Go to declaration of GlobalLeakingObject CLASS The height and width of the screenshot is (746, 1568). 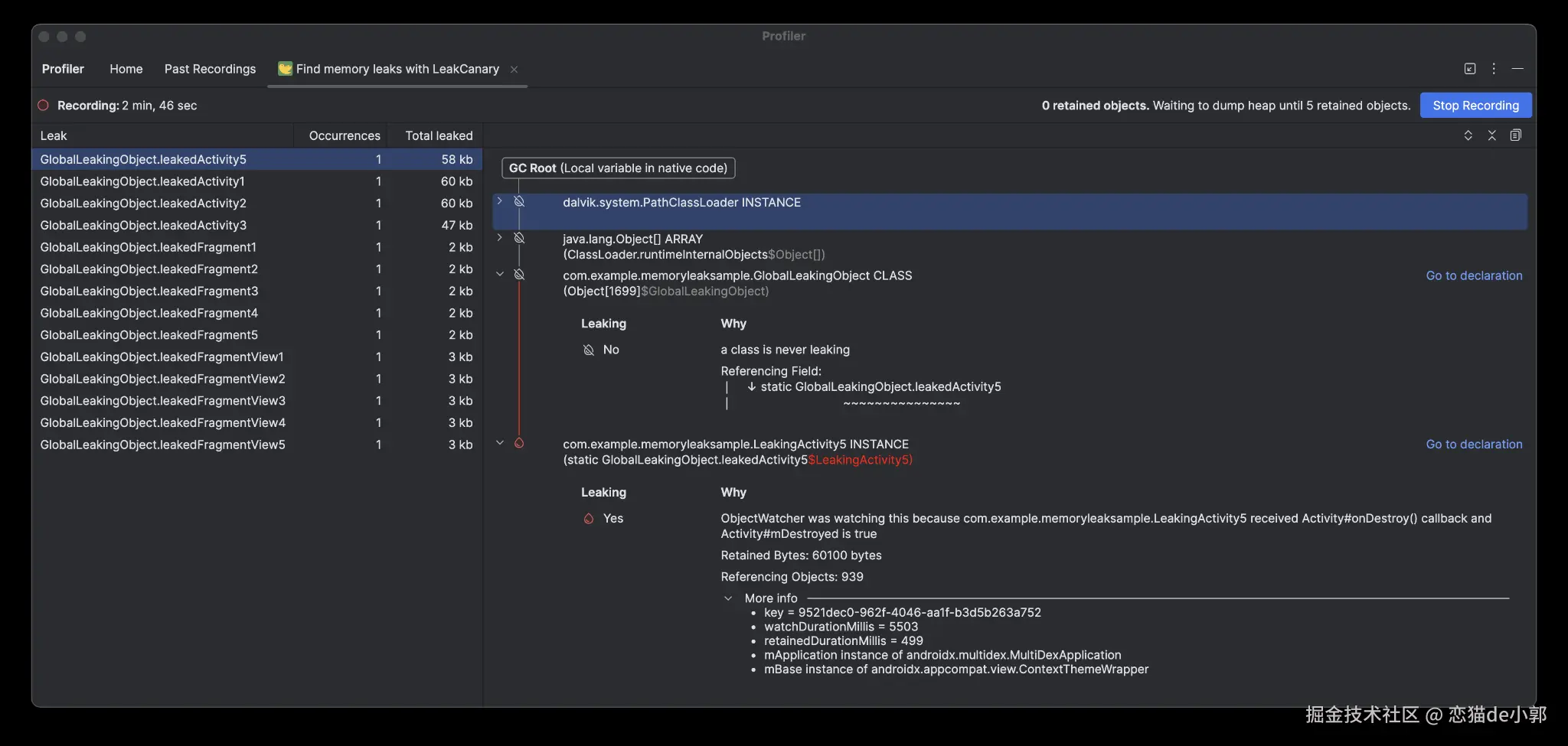(x=1474, y=275)
